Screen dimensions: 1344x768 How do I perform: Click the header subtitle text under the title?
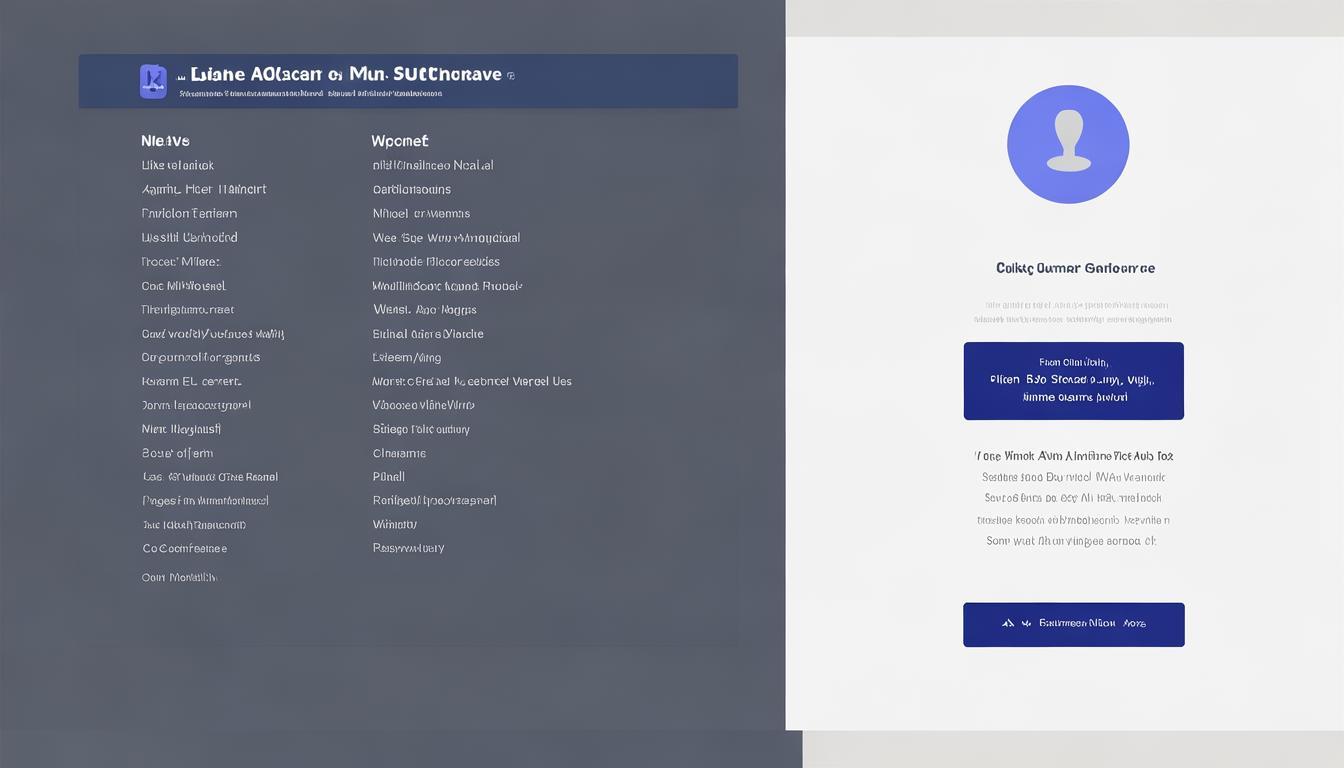(310, 94)
